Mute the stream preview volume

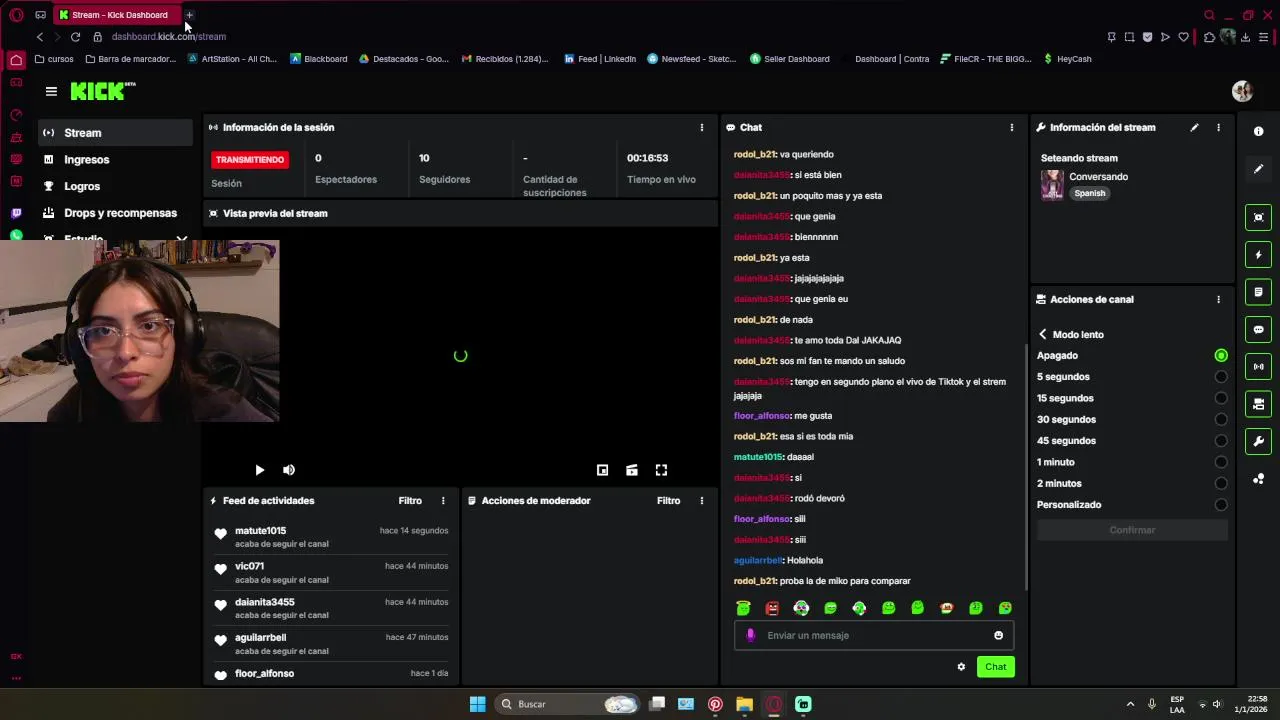click(289, 470)
